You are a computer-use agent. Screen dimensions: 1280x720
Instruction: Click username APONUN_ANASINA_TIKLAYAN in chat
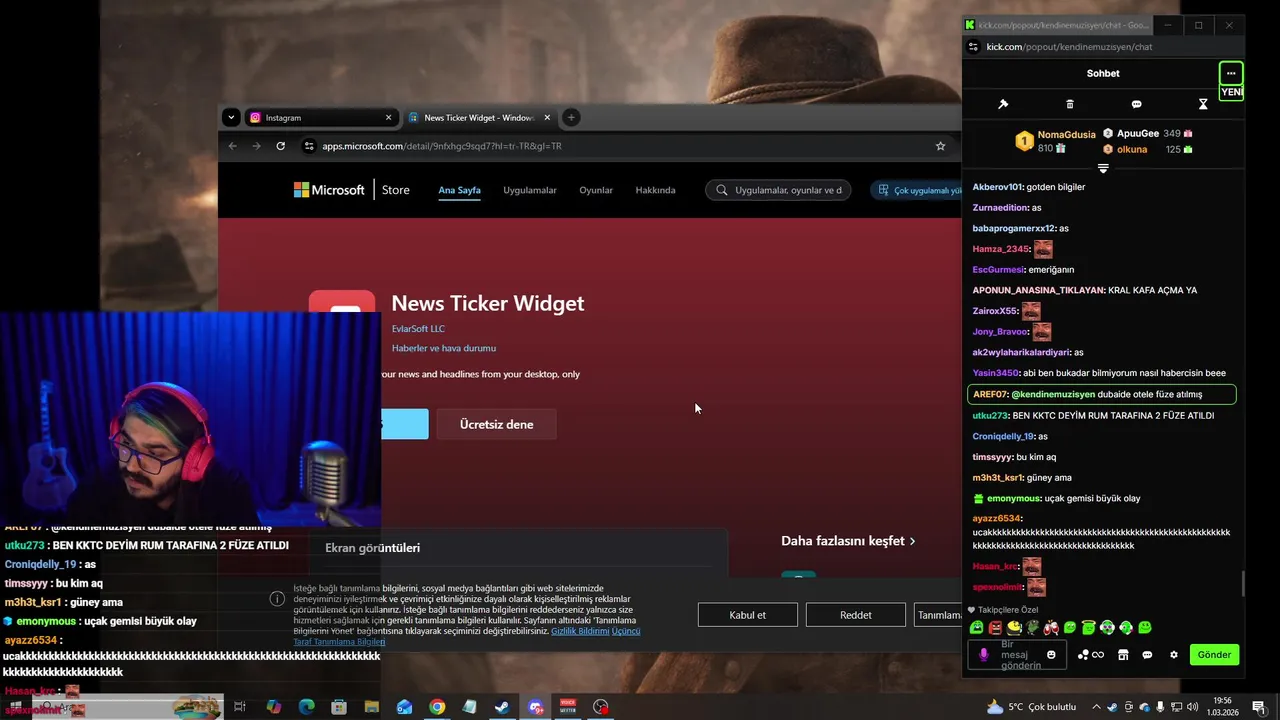(1038, 290)
